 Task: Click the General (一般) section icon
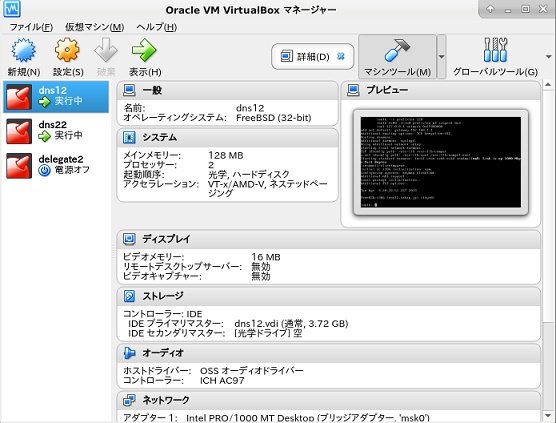tap(129, 90)
